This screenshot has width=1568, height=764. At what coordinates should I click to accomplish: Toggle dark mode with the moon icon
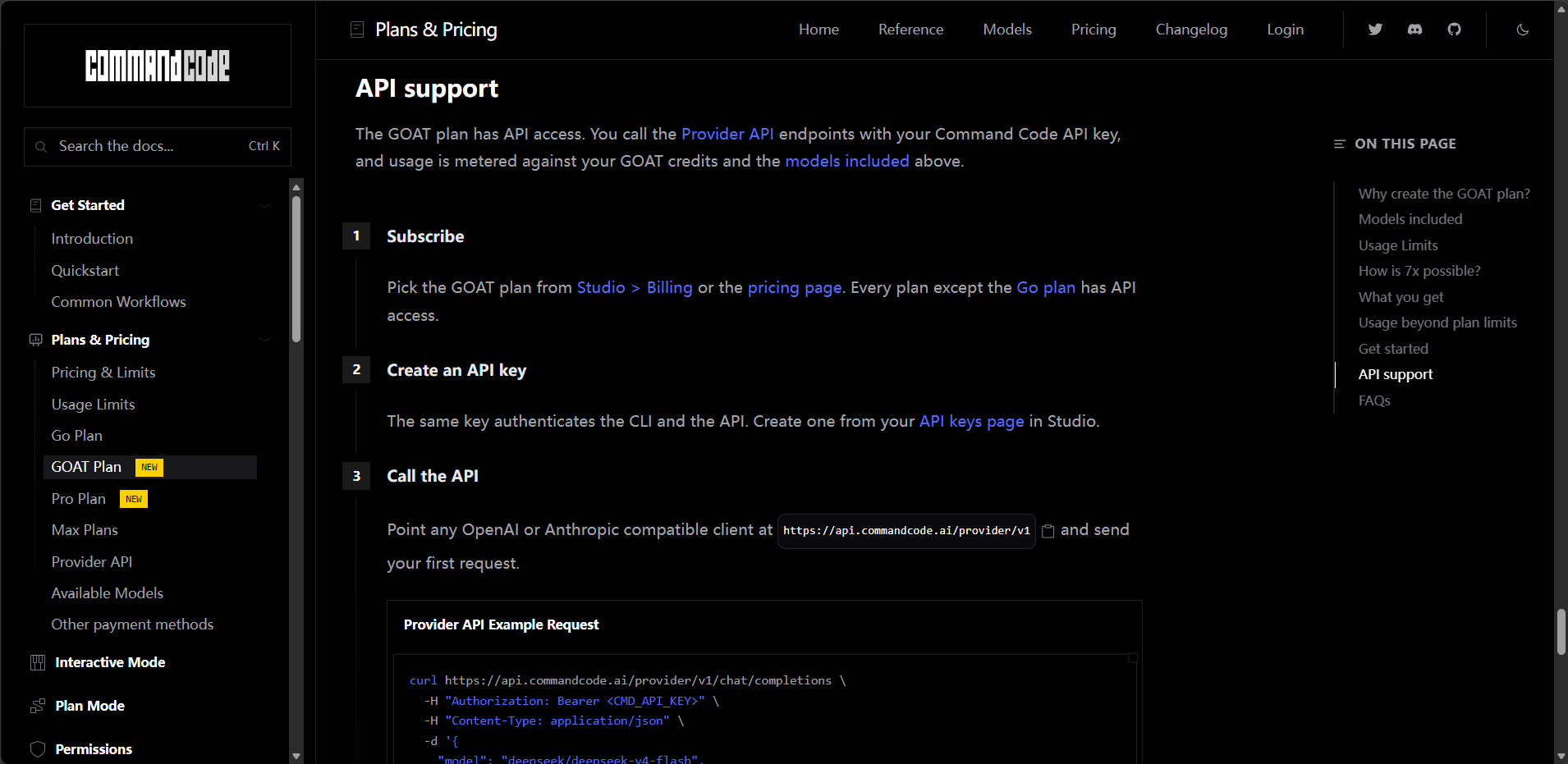coord(1522,30)
